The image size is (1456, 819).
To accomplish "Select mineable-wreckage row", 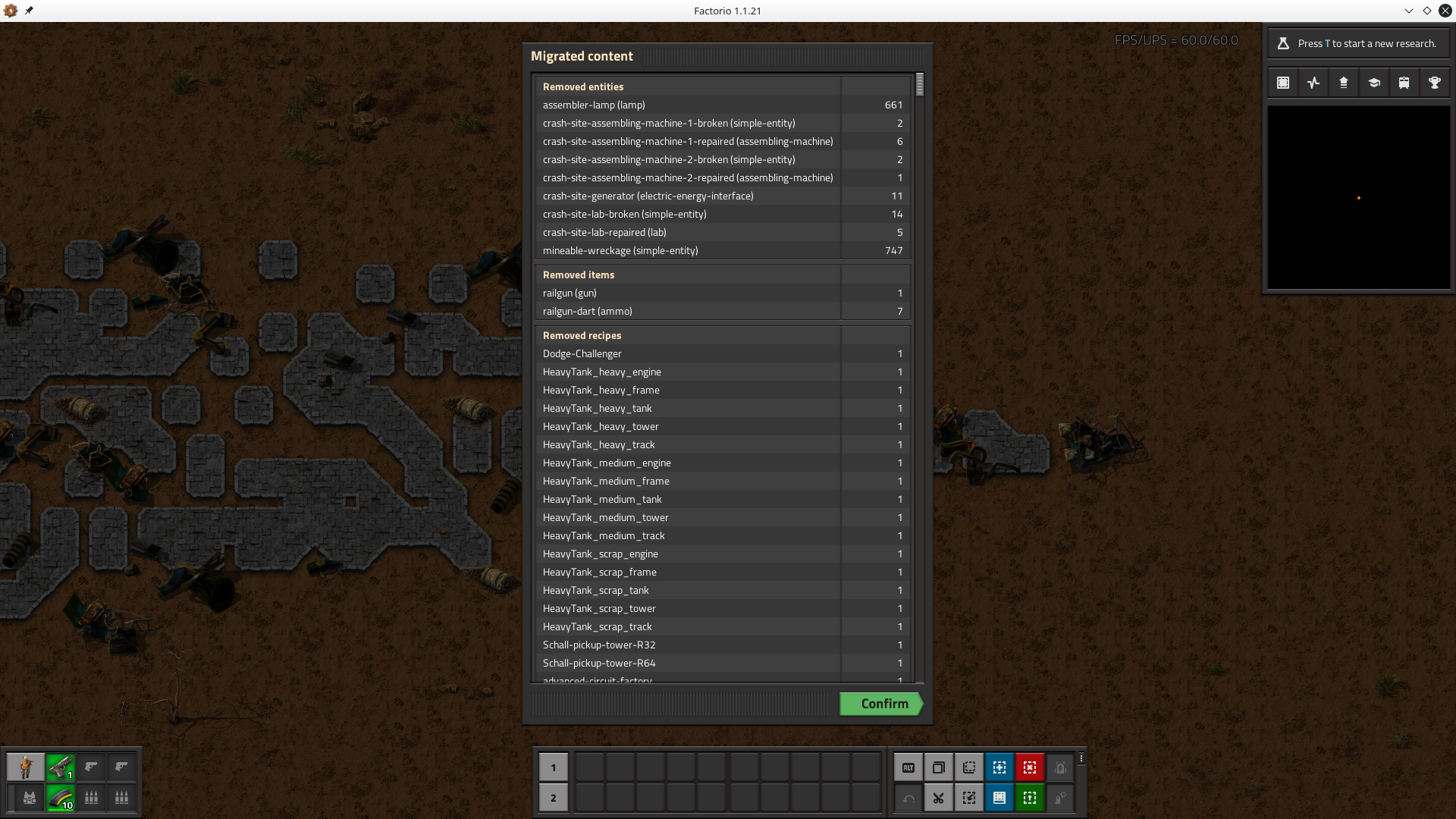I will click(723, 251).
